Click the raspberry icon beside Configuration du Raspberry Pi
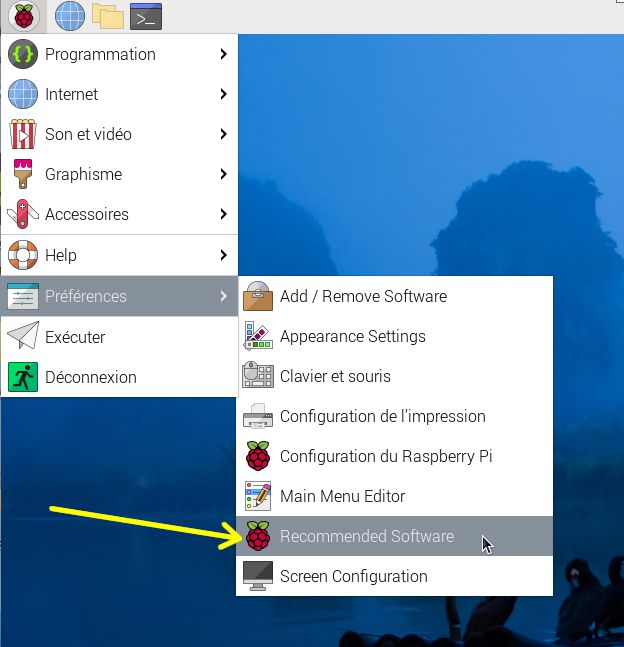Screen dimensions: 624x647 coord(258,456)
